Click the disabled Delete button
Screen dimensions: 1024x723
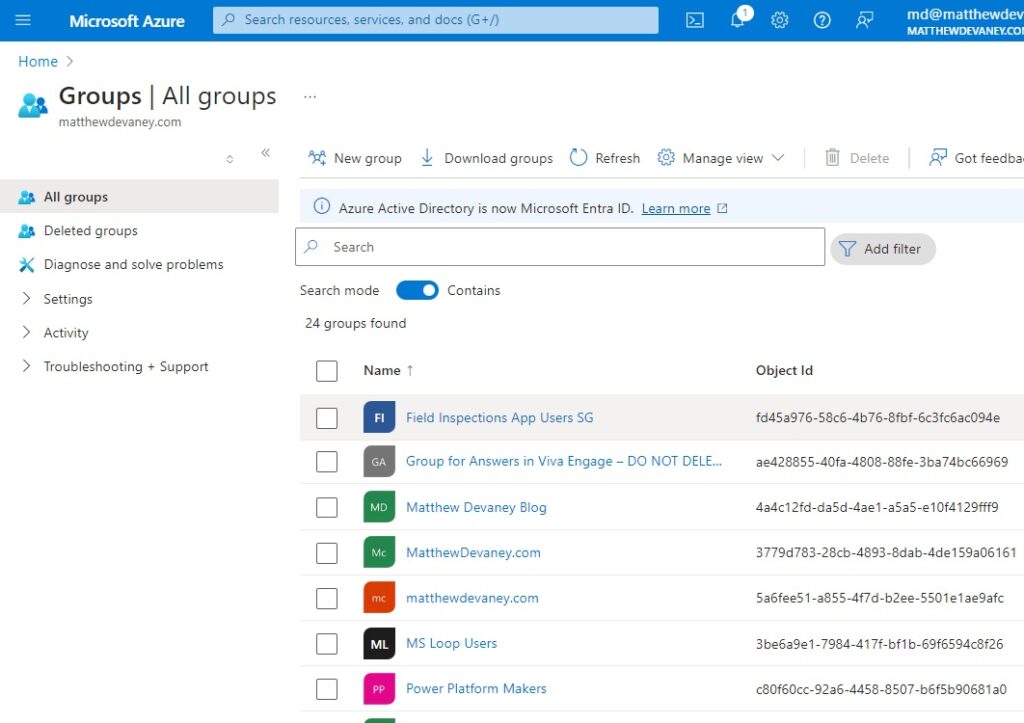pos(857,158)
